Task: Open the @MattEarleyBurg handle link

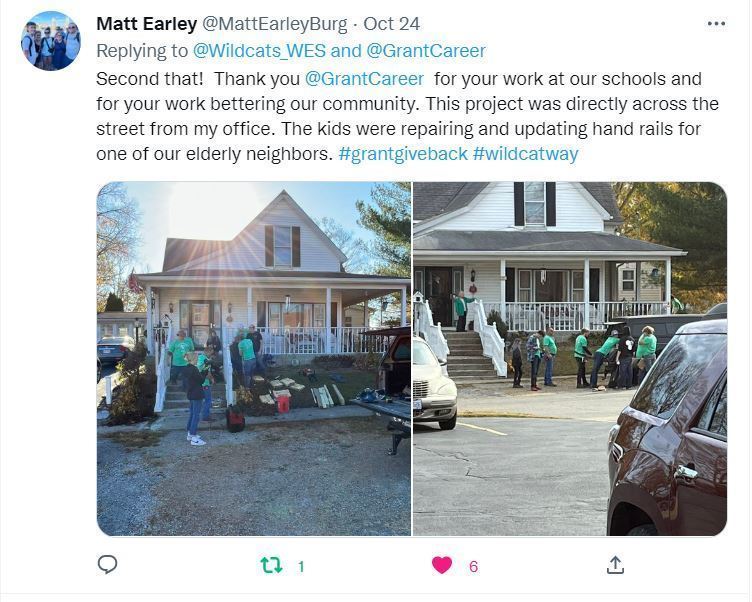Action: tap(274, 24)
